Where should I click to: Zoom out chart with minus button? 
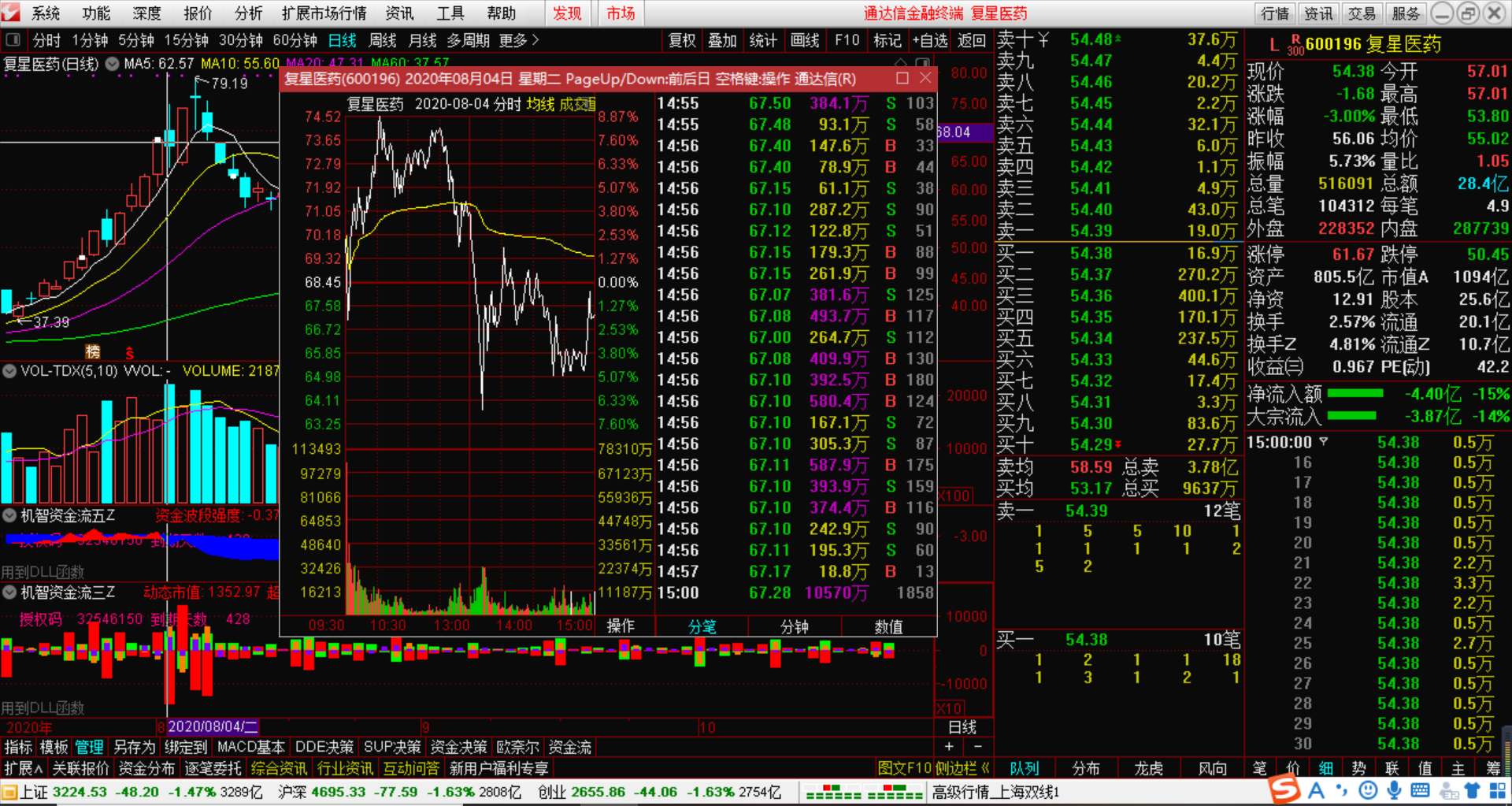coord(977,747)
